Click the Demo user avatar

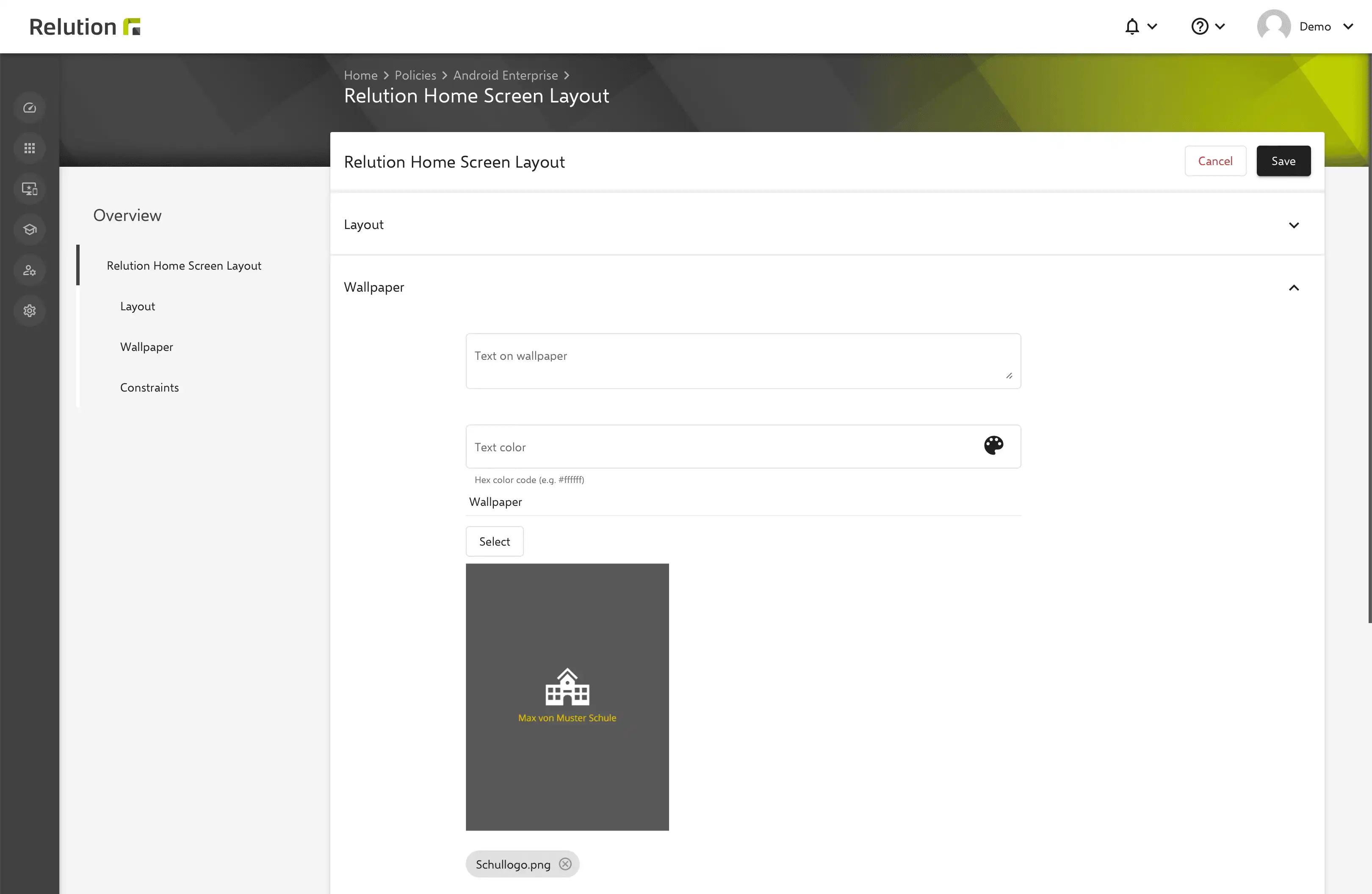point(1273,27)
